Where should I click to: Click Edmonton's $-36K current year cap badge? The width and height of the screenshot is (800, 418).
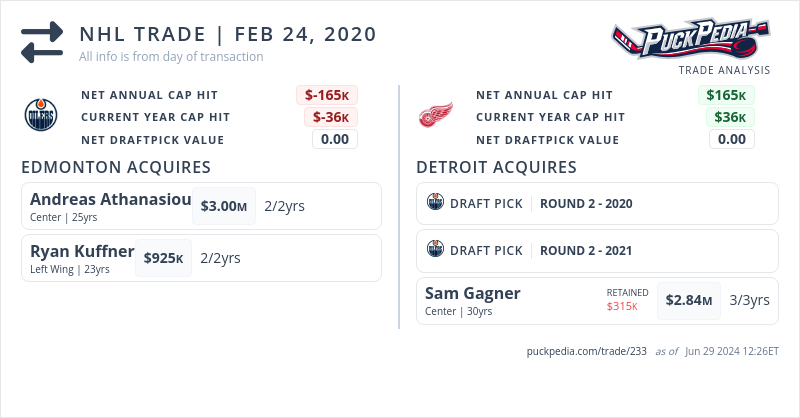click(331, 117)
